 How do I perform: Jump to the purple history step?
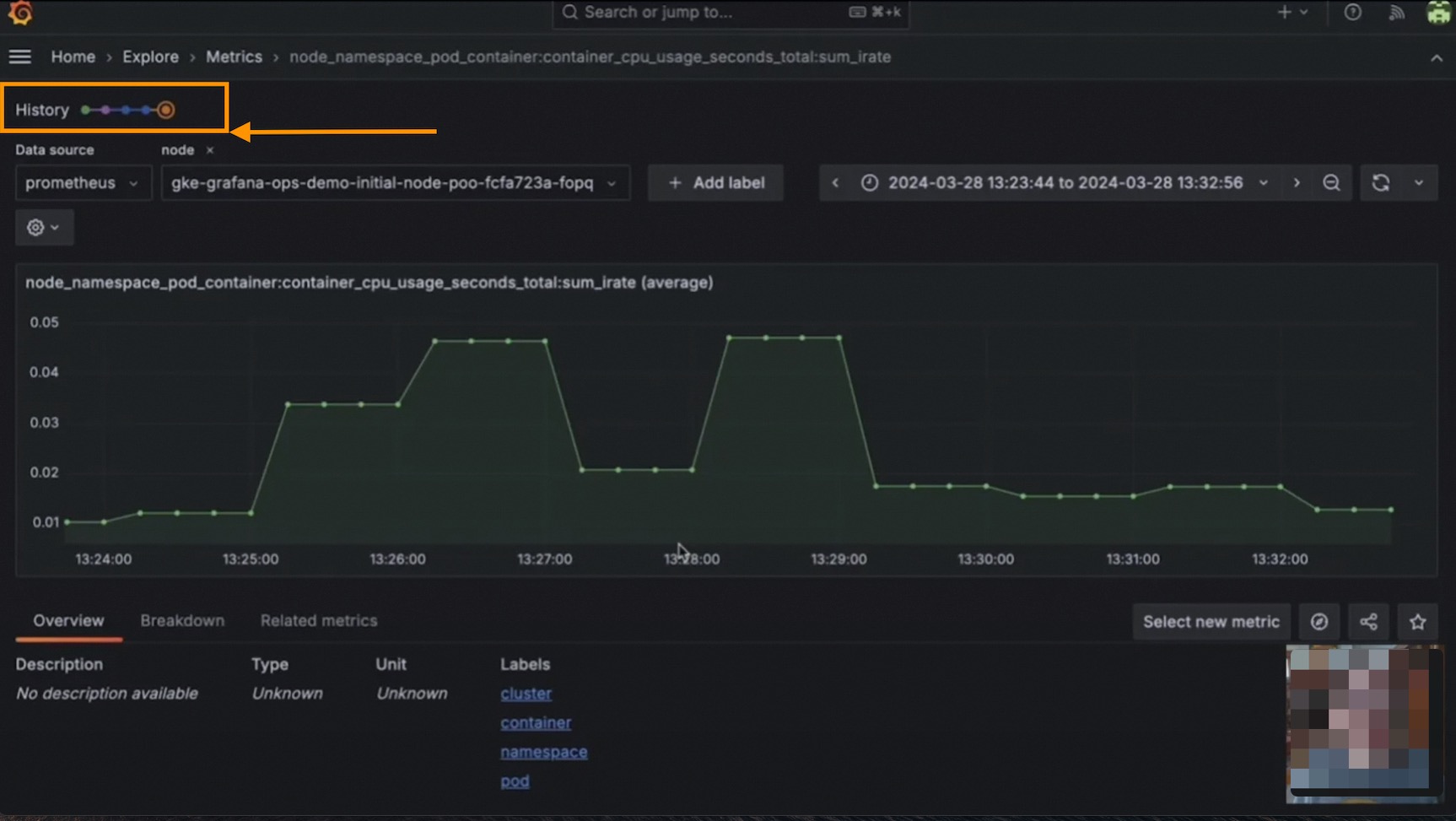tap(105, 110)
